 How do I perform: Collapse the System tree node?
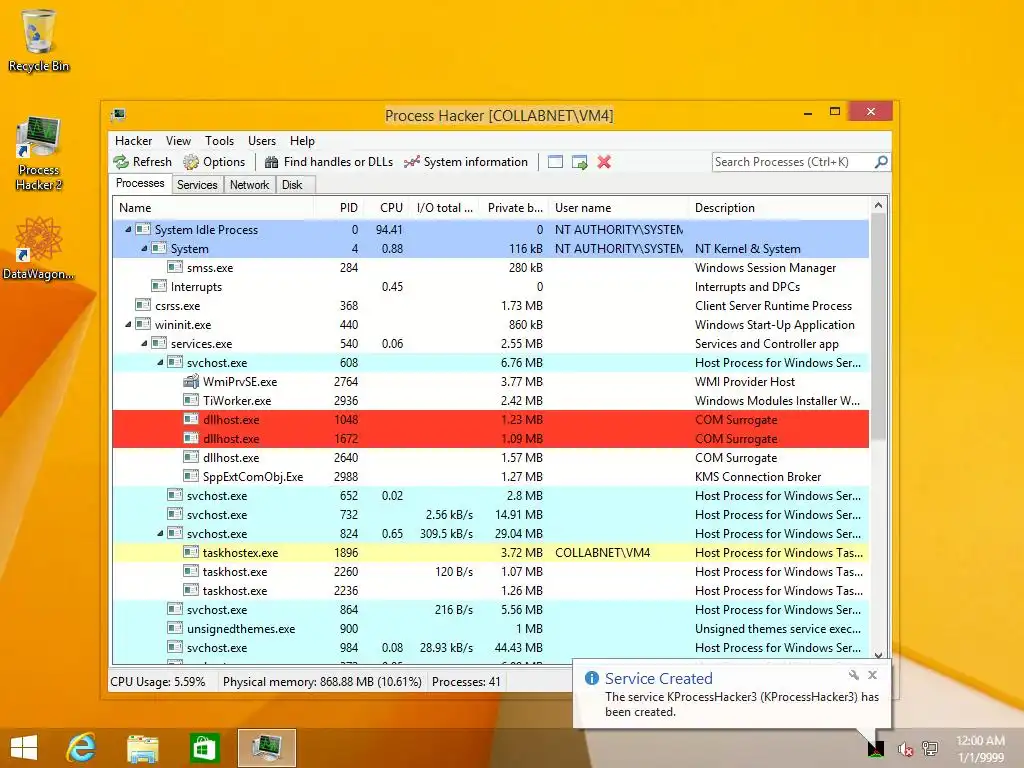[x=144, y=248]
